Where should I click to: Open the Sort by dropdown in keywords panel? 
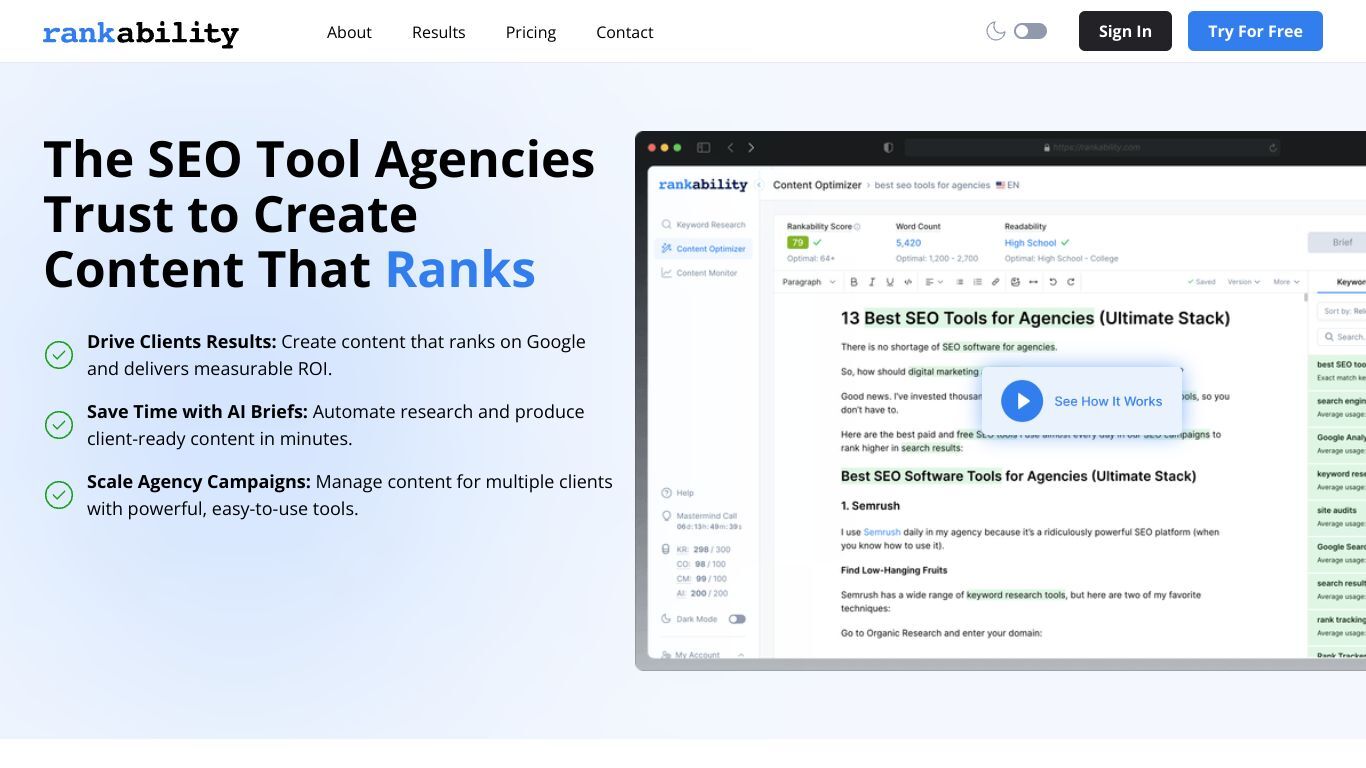pyautogui.click(x=1342, y=312)
